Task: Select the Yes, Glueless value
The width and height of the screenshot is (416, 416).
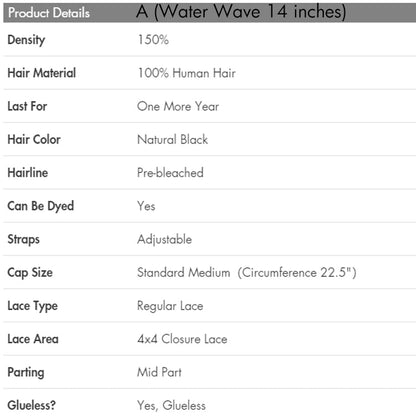Action: (171, 406)
